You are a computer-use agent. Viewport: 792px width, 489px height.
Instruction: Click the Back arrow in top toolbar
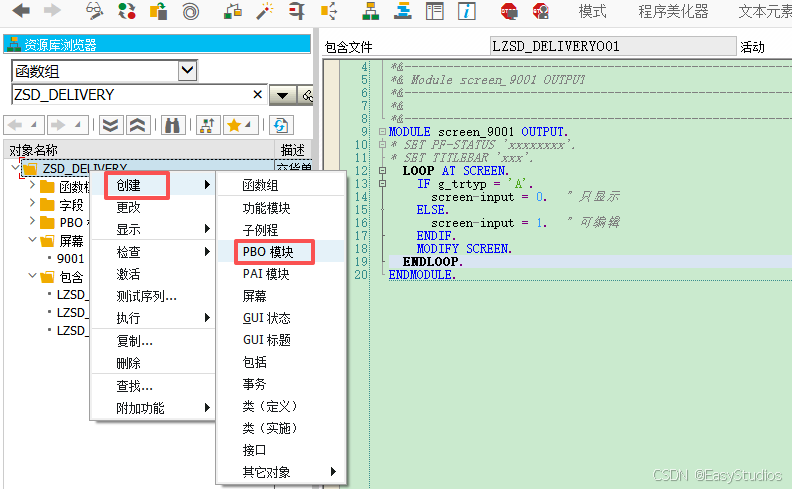pyautogui.click(x=21, y=11)
